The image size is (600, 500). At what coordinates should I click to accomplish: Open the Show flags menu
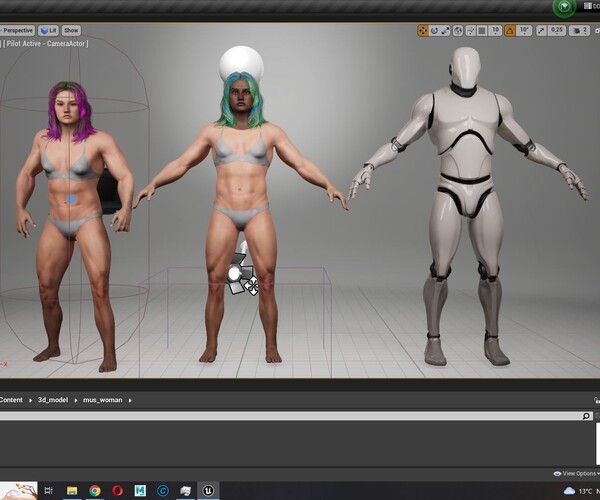click(x=71, y=30)
